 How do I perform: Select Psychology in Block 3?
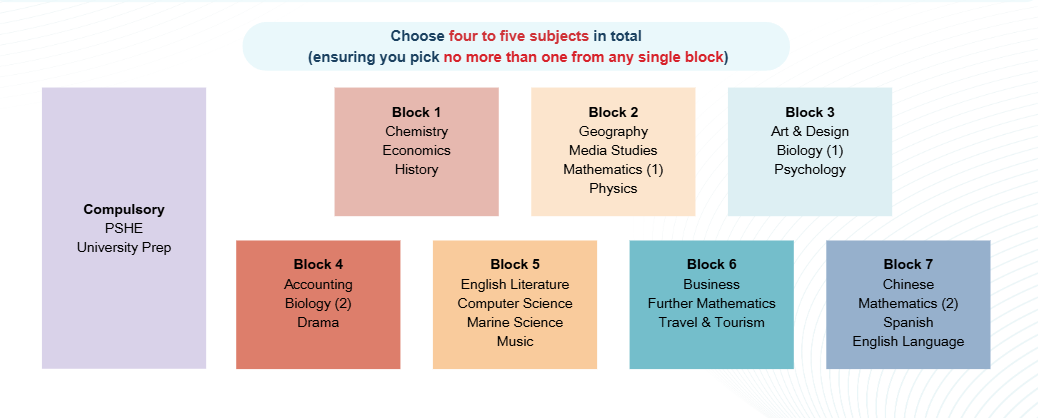coord(810,169)
